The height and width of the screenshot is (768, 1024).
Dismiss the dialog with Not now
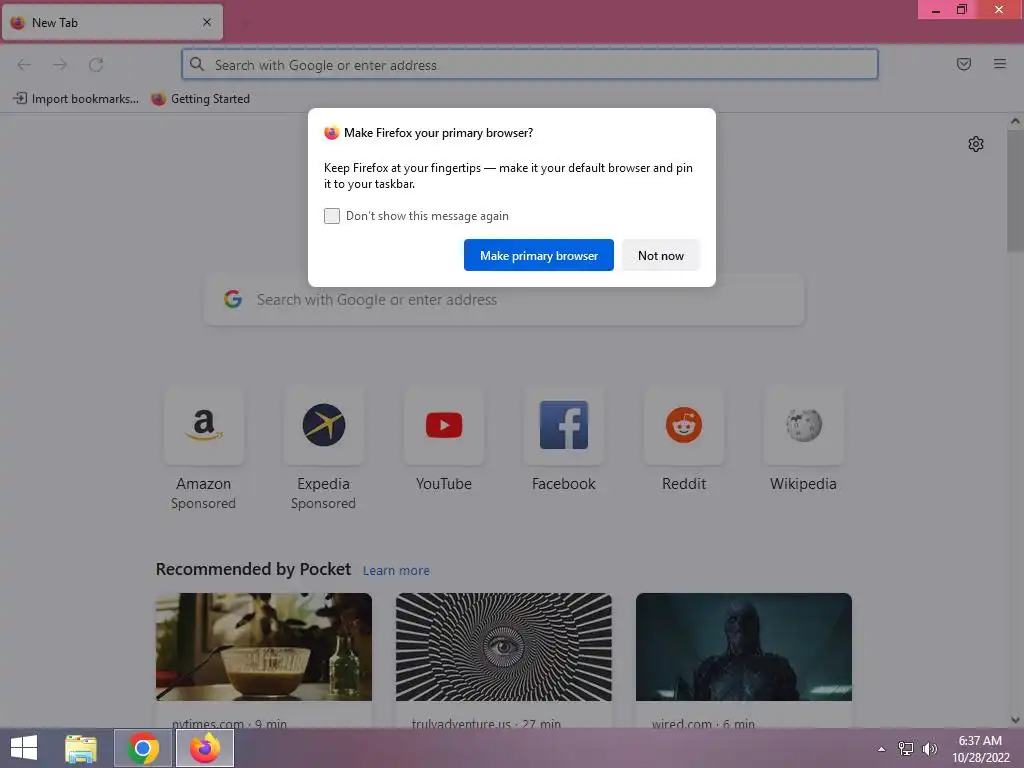pos(660,255)
